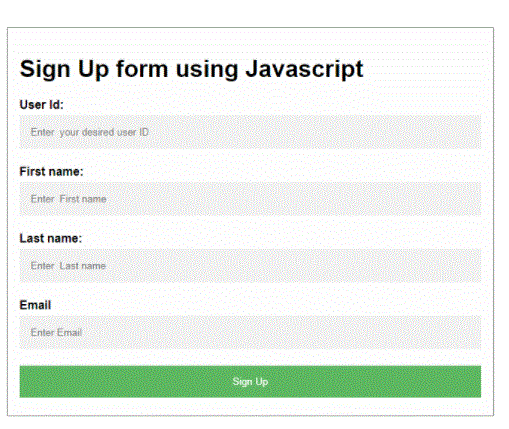The height and width of the screenshot is (429, 509).
Task: Click the "First name:" field label
Action: pos(51,171)
